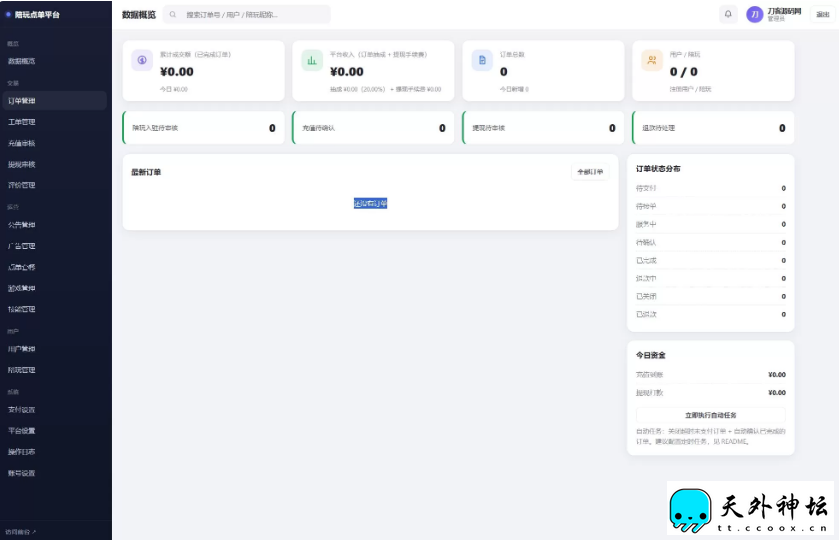Focus the order search input field

pos(247,14)
